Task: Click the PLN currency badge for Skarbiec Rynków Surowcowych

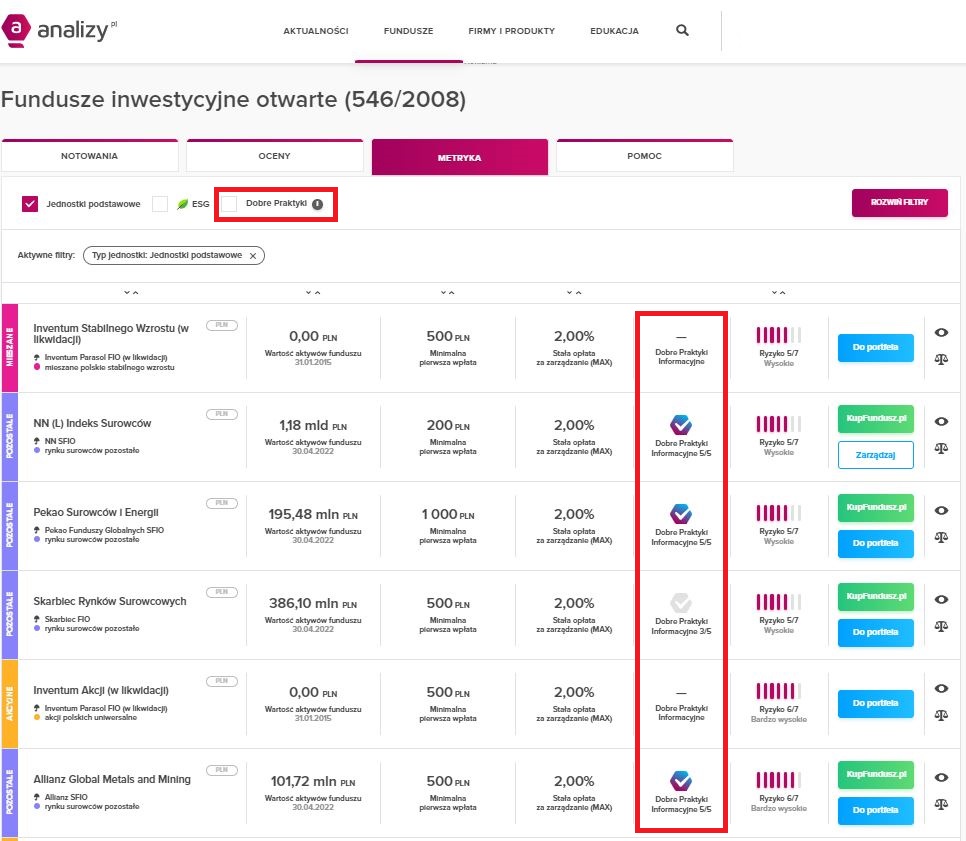Action: [x=222, y=592]
